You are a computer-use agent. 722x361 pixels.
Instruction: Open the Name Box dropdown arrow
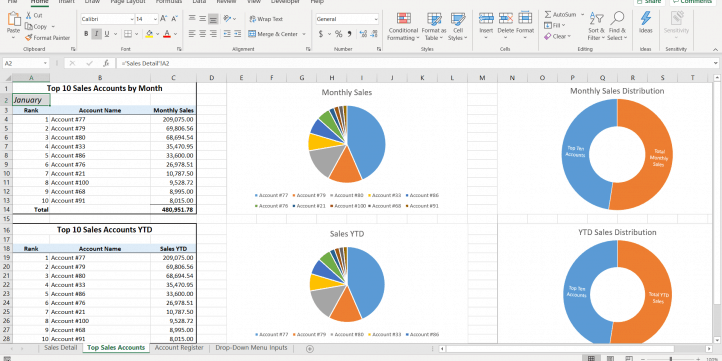pyautogui.click(x=45, y=64)
